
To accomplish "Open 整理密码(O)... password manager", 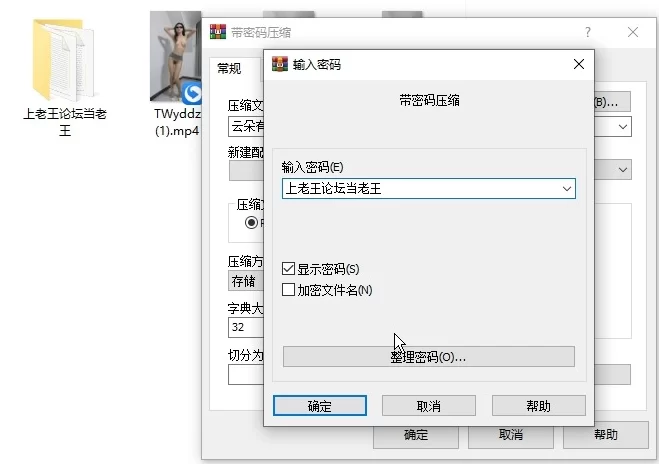I will 429,357.
